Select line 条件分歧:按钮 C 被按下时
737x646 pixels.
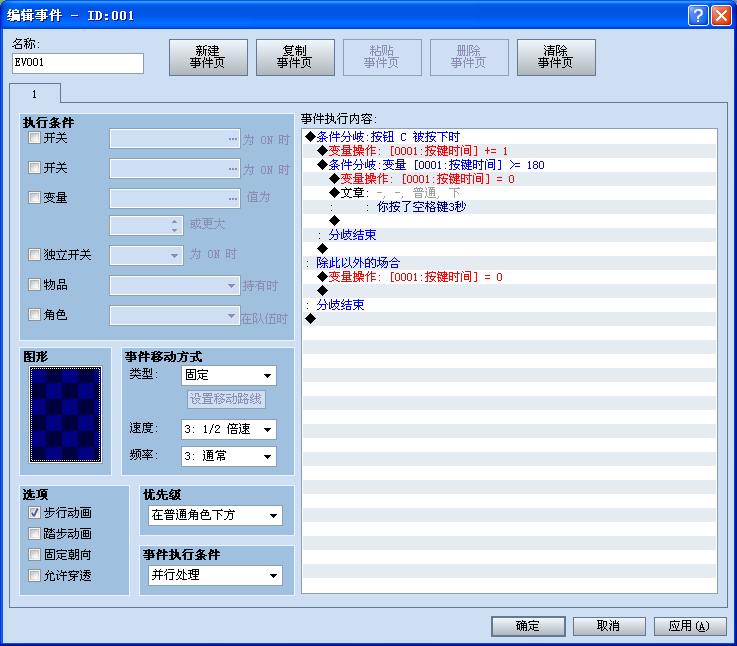510,137
